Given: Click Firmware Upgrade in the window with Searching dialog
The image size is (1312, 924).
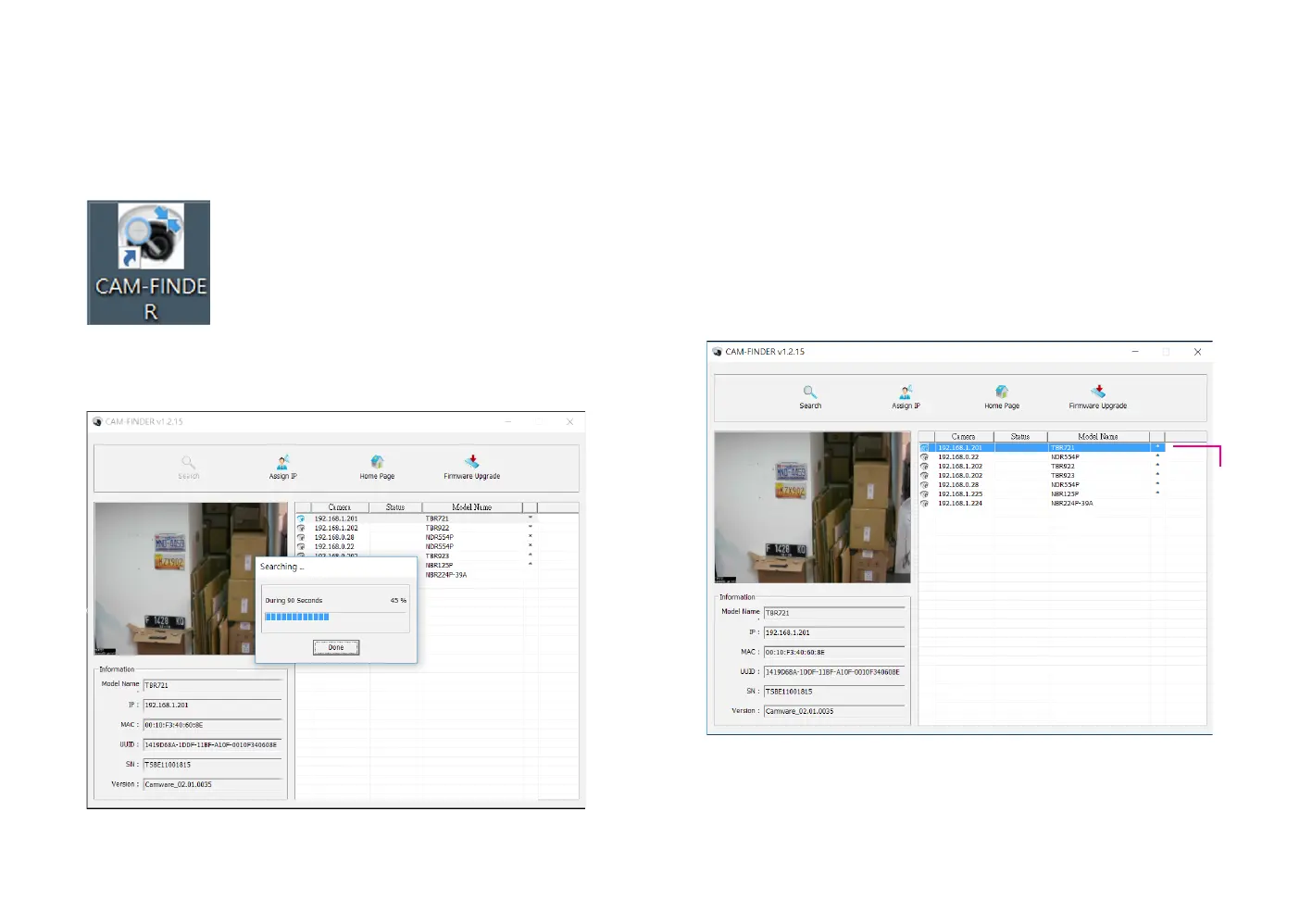Looking at the screenshot, I should [x=471, y=466].
